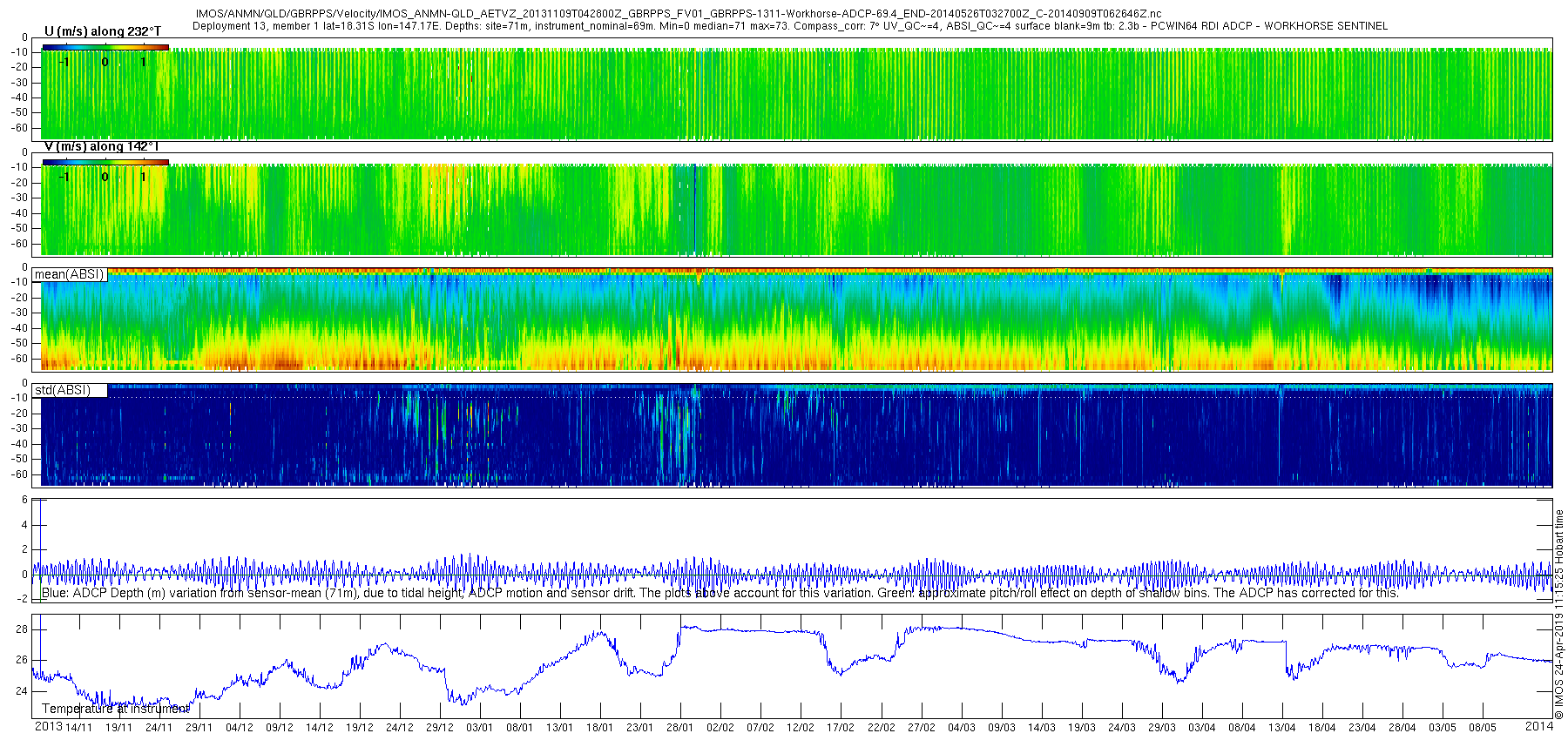
Task: Click the 2014 year label on axis
Action: [1539, 726]
